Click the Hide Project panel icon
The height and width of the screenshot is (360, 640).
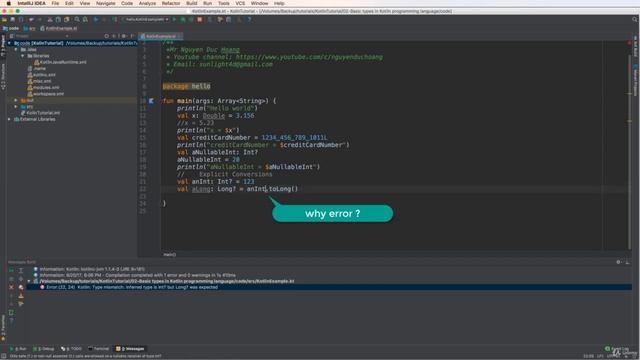(132, 36)
